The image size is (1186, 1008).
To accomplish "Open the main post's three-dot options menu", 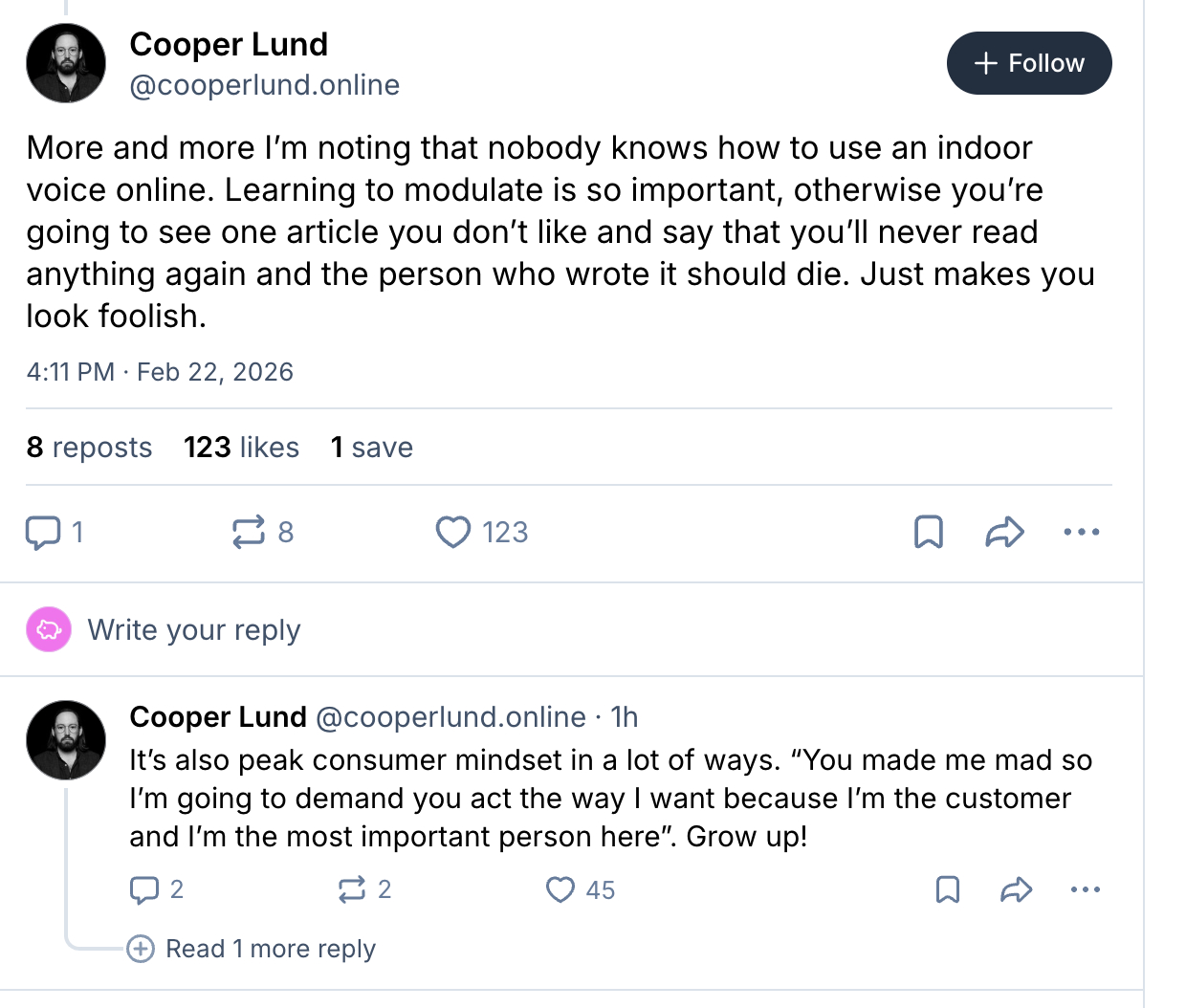I will click(1082, 532).
